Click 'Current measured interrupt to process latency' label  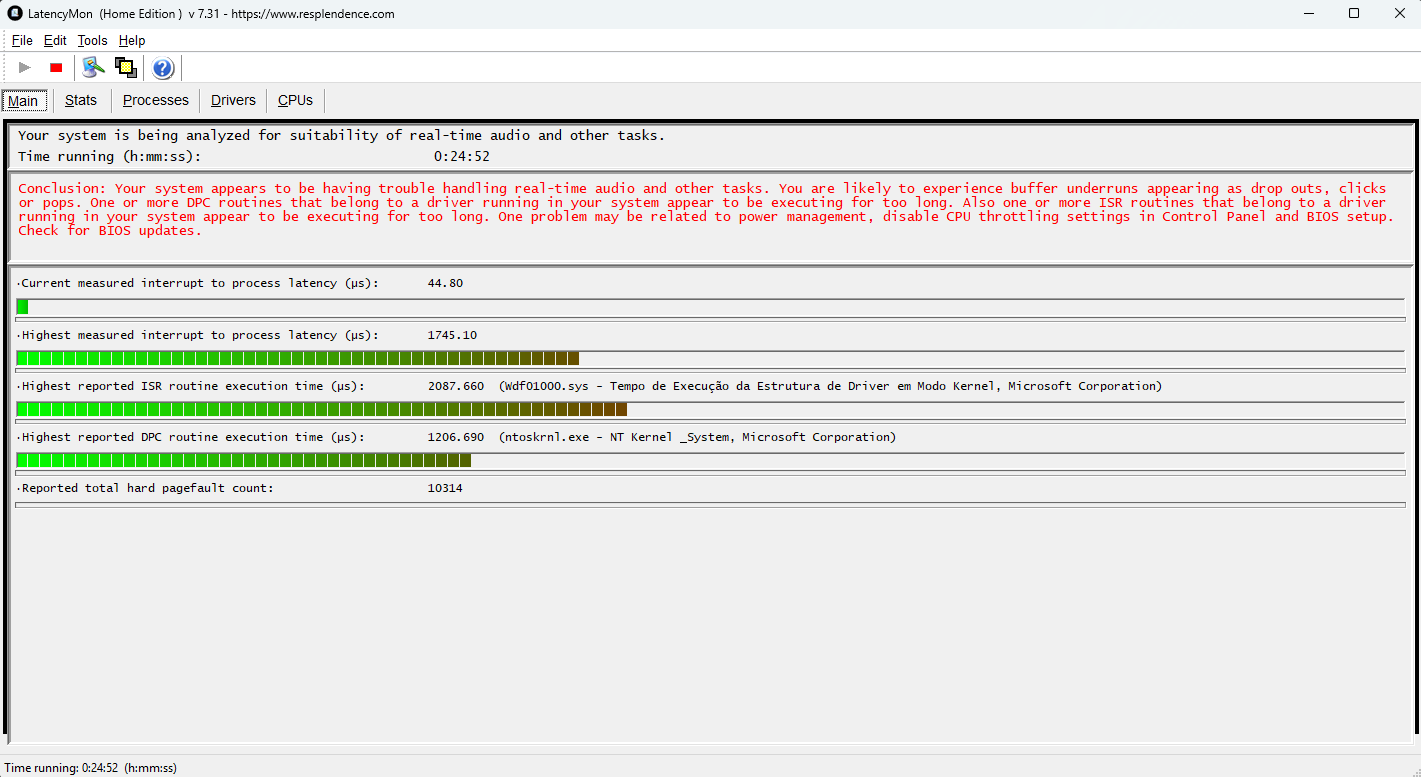pos(198,283)
